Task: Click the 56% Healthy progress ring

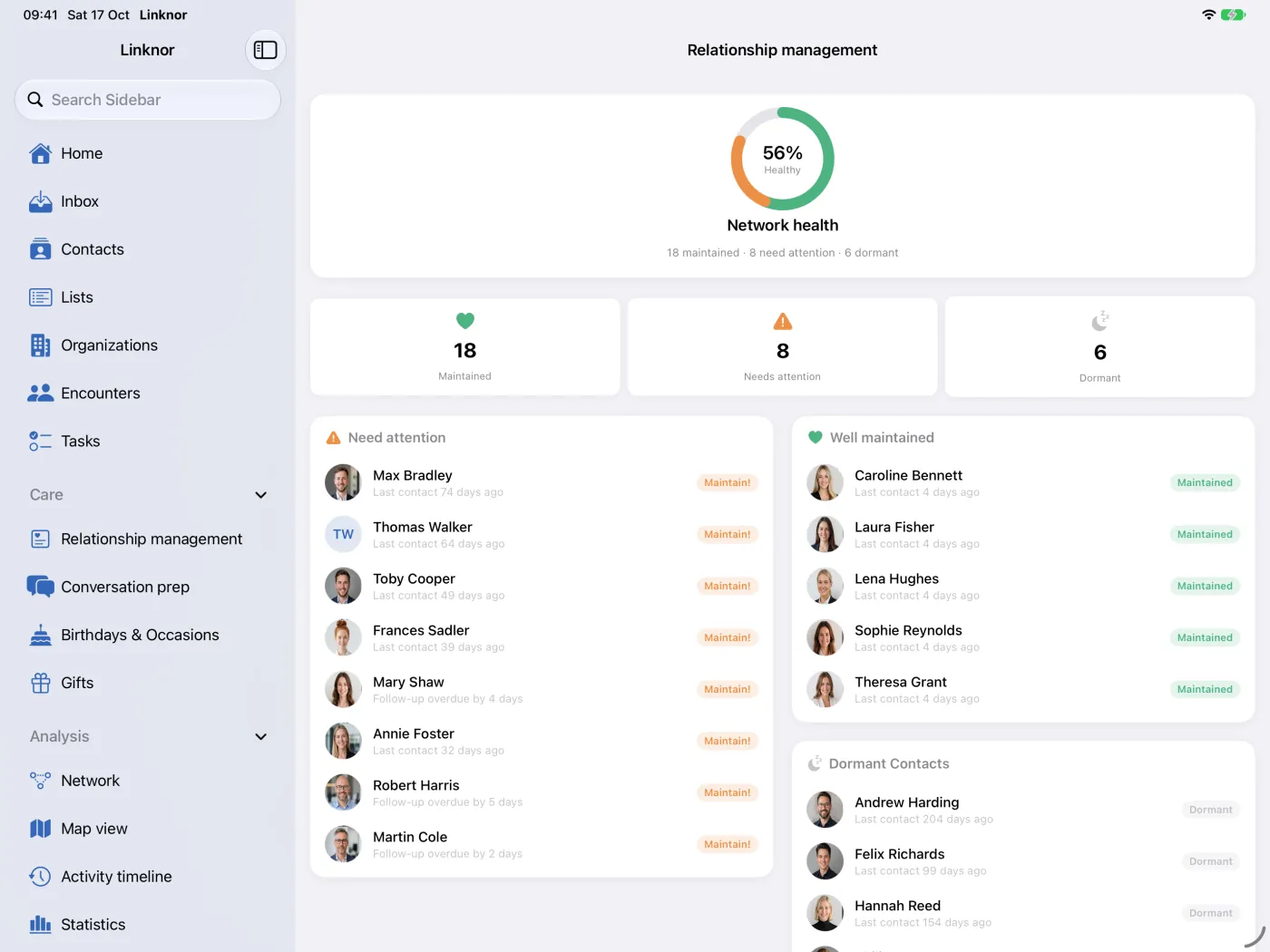Action: [x=782, y=159]
